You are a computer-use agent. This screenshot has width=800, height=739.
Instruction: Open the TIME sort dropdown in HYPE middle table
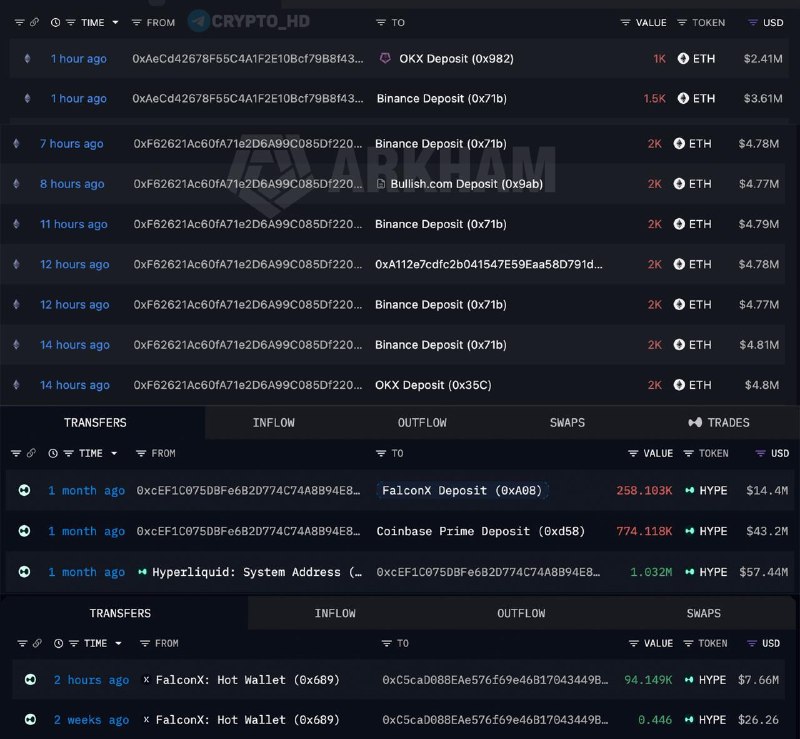[x=114, y=453]
